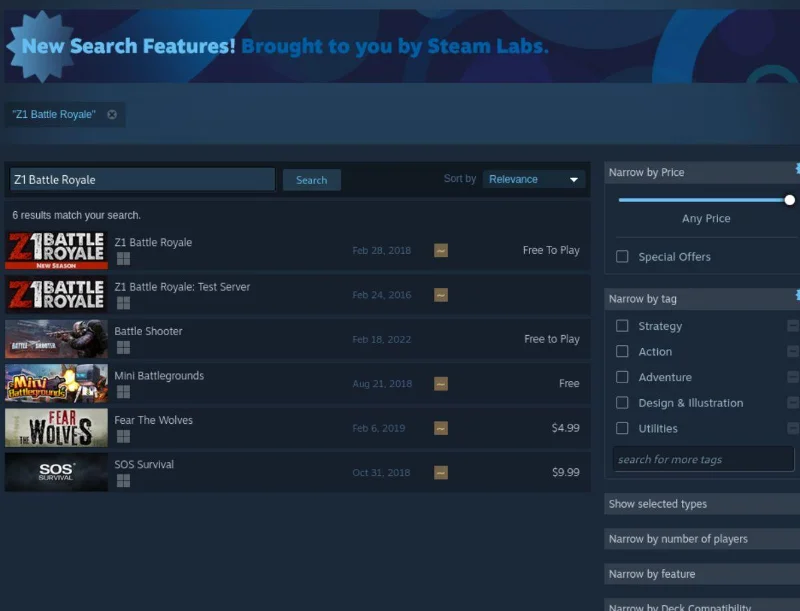
Task: Open the Sort by Relevance dropdown
Action: pyautogui.click(x=533, y=180)
